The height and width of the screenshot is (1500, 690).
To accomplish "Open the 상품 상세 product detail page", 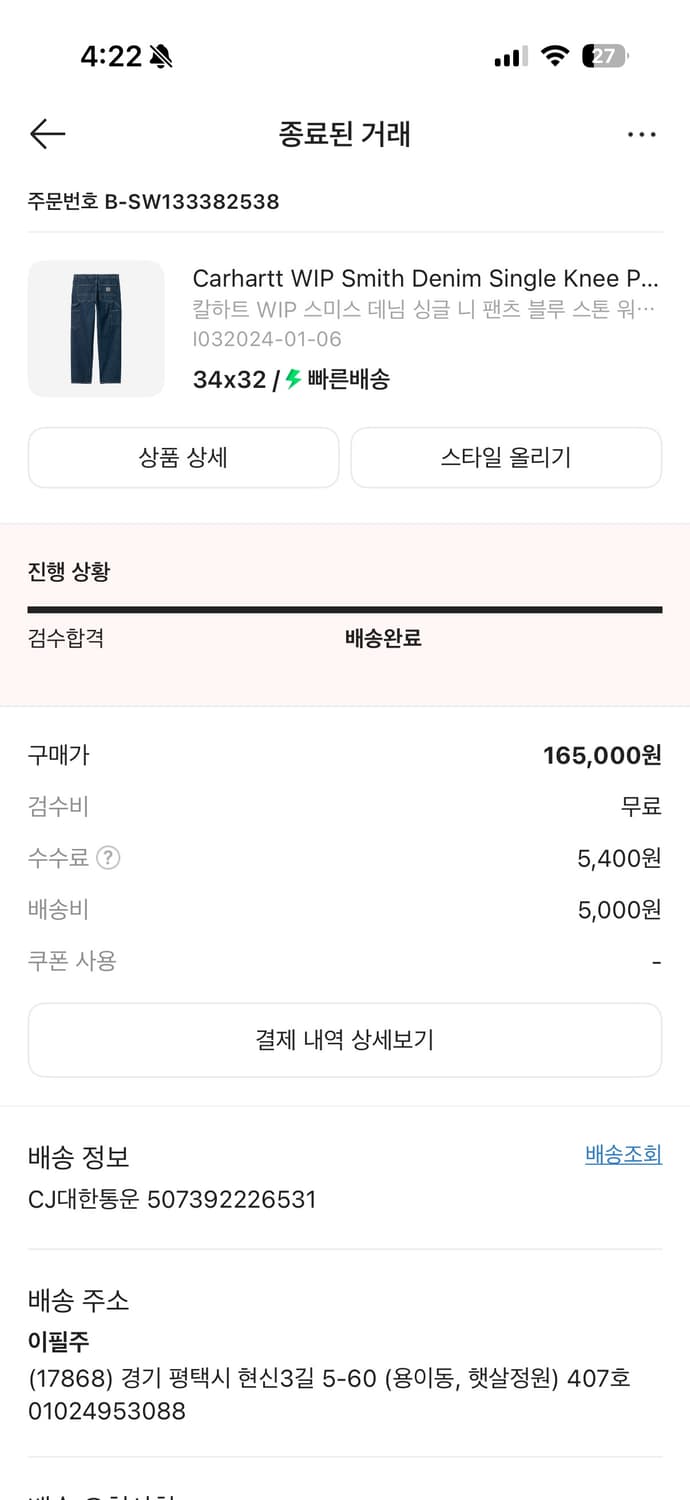I will [x=184, y=457].
